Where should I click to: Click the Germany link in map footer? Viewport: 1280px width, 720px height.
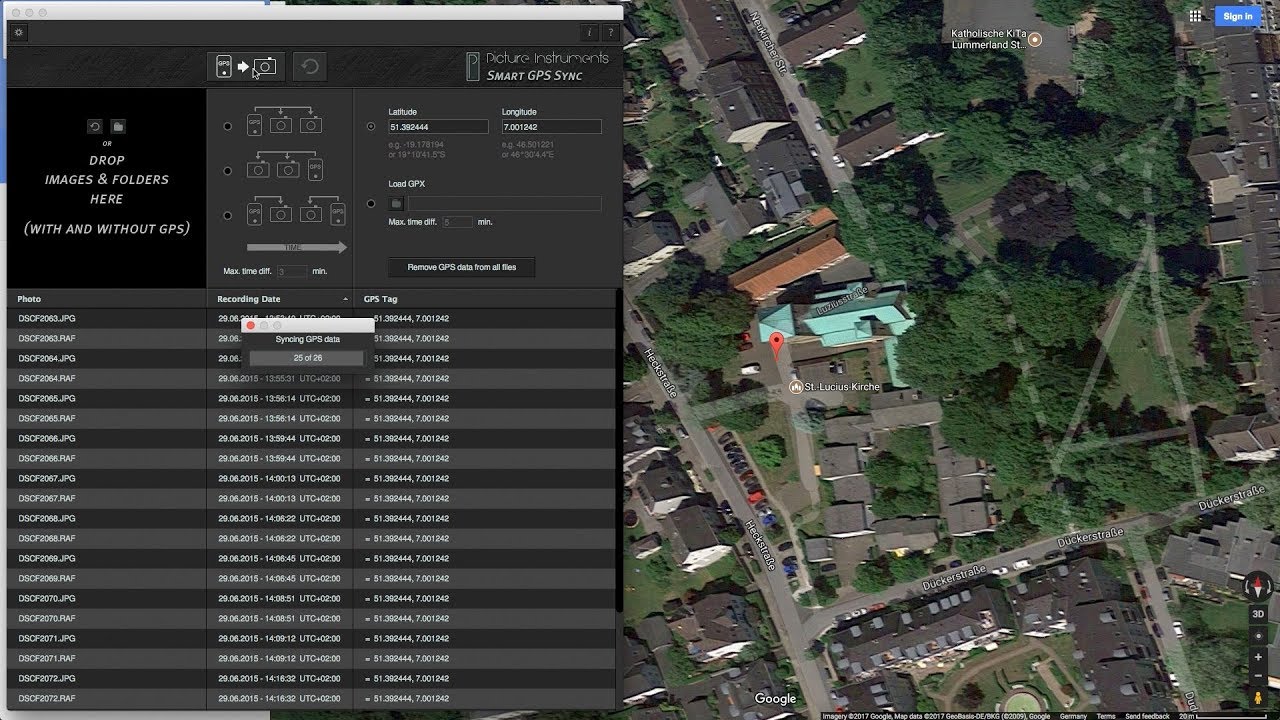(1073, 716)
